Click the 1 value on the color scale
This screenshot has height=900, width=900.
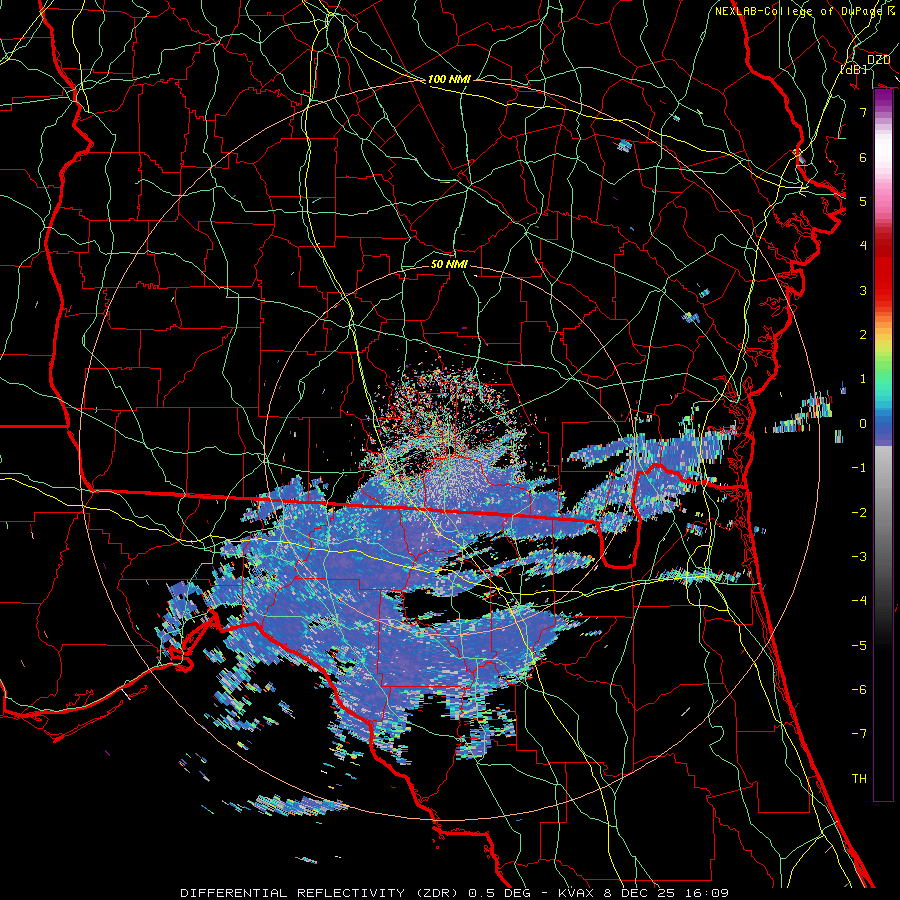863,379
